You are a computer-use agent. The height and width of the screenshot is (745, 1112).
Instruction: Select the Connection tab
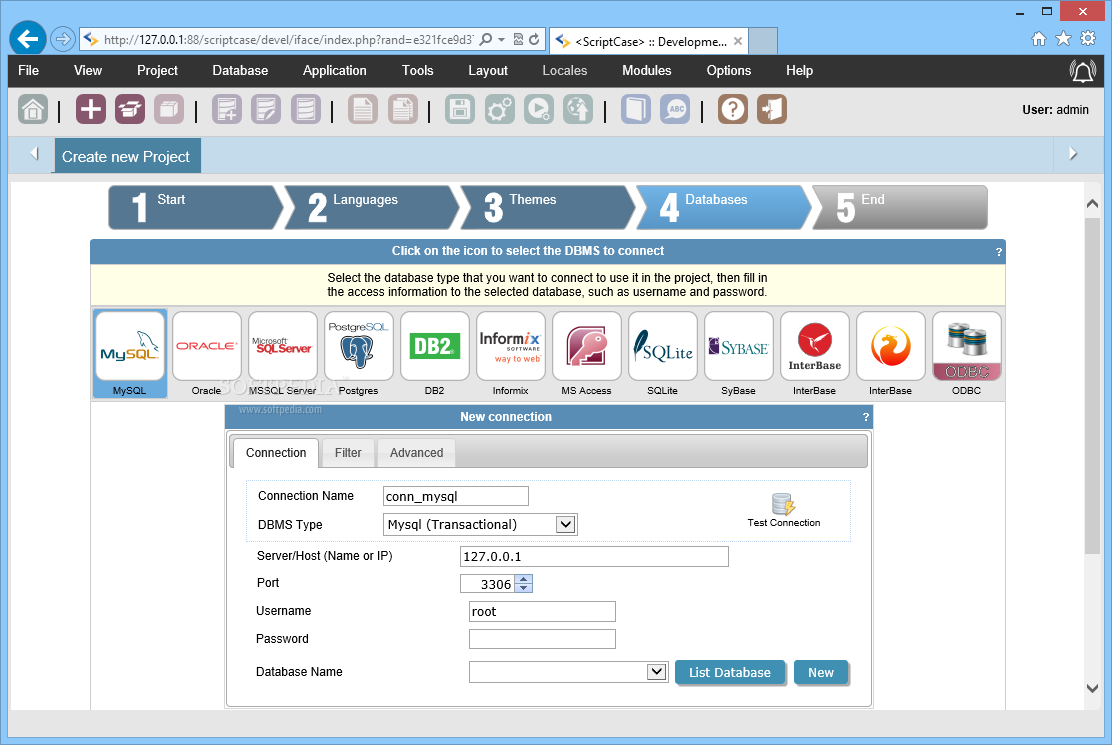pos(276,453)
